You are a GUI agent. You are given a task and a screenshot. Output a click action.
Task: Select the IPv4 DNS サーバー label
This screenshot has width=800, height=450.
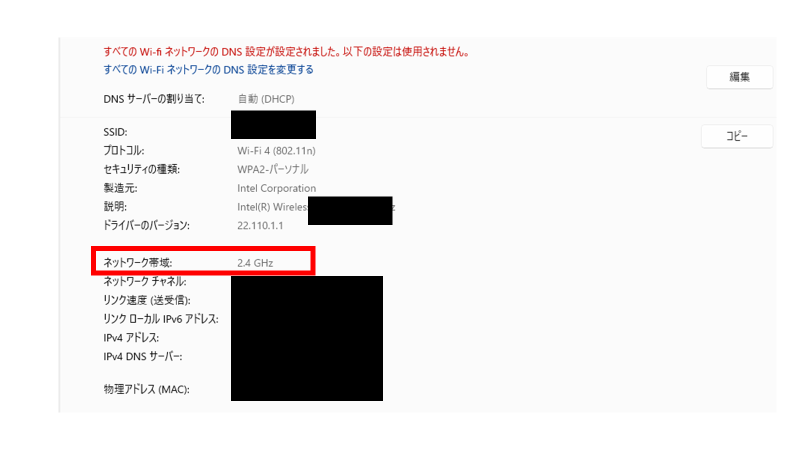142,357
